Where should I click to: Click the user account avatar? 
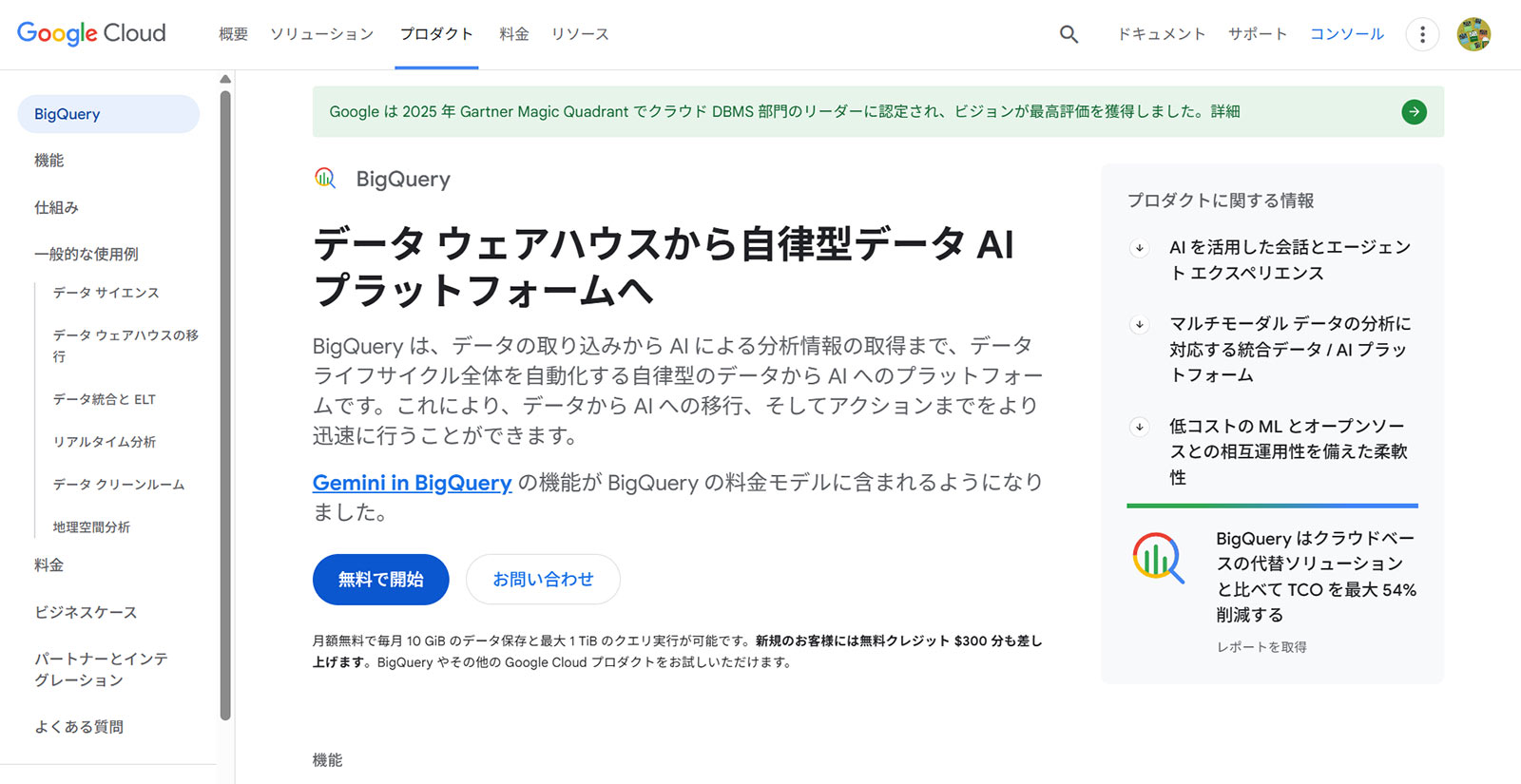(1473, 34)
